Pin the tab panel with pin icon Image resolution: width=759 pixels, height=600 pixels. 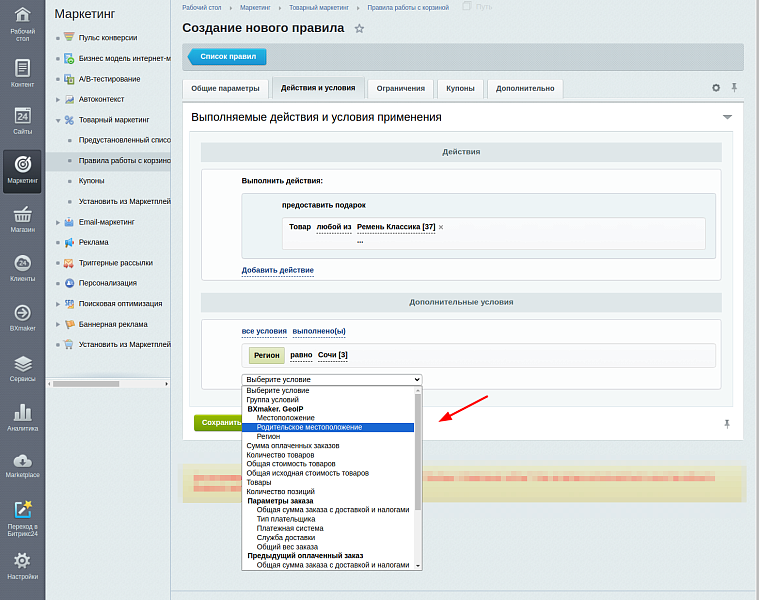pos(734,88)
